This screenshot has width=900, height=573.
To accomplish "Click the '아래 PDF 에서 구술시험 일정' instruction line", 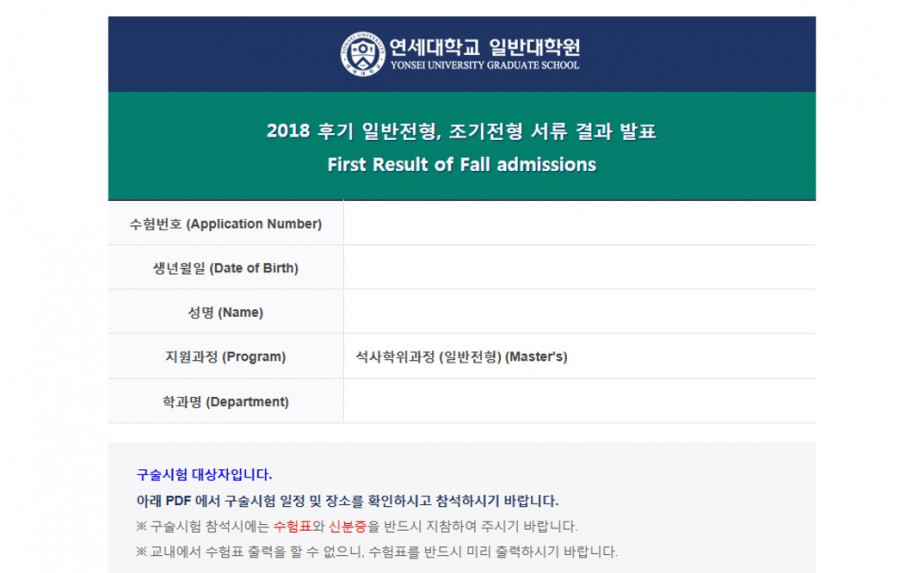I will 347,501.
